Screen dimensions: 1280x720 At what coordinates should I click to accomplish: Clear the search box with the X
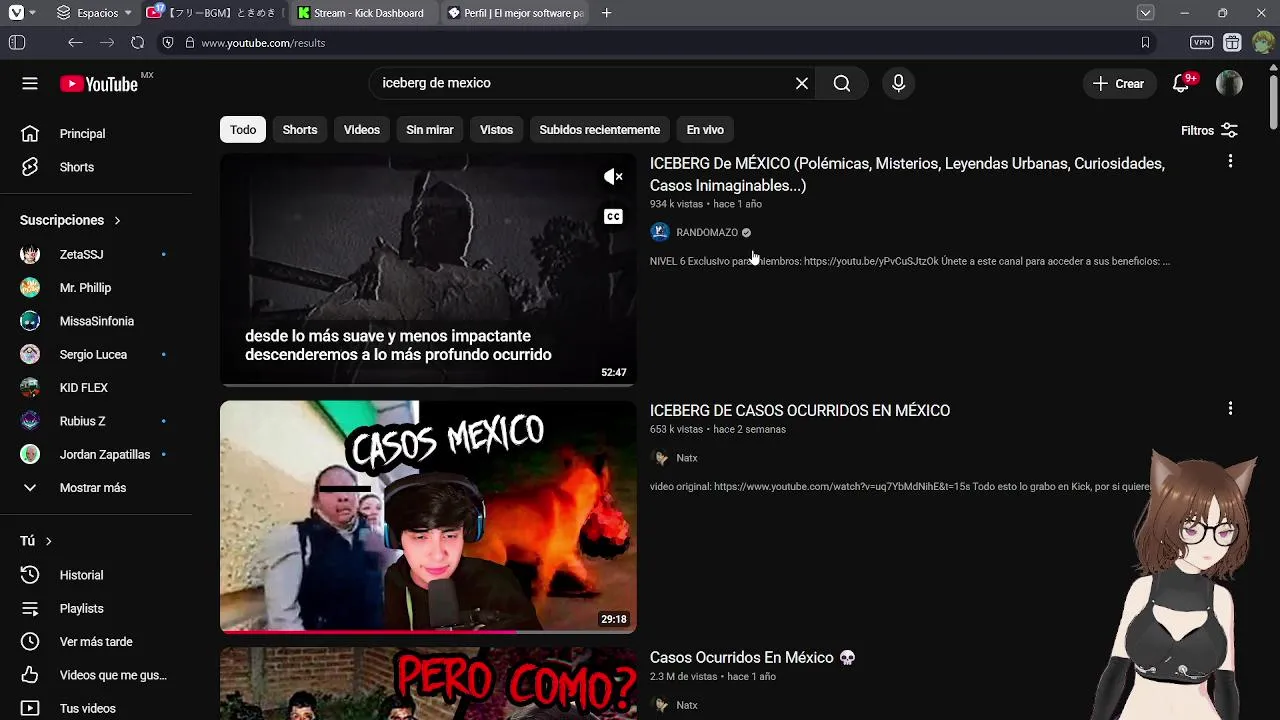click(802, 83)
